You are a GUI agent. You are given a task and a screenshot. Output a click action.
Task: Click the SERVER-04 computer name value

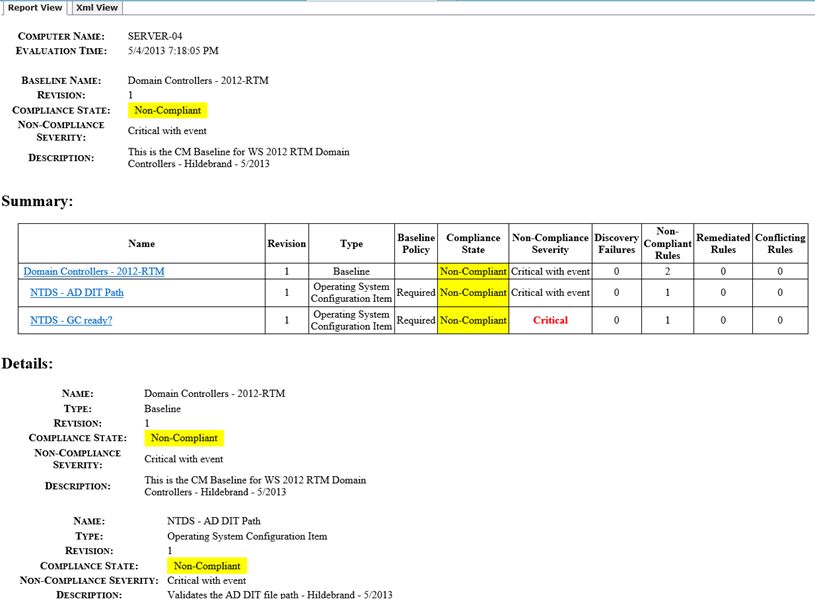coord(155,36)
